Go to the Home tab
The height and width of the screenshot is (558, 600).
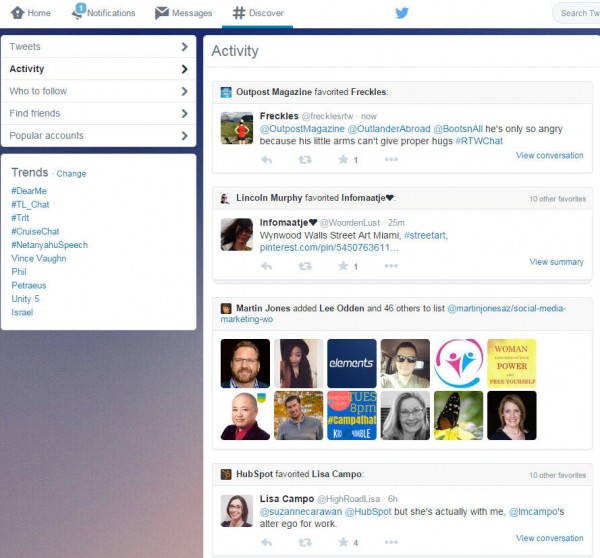coord(31,13)
